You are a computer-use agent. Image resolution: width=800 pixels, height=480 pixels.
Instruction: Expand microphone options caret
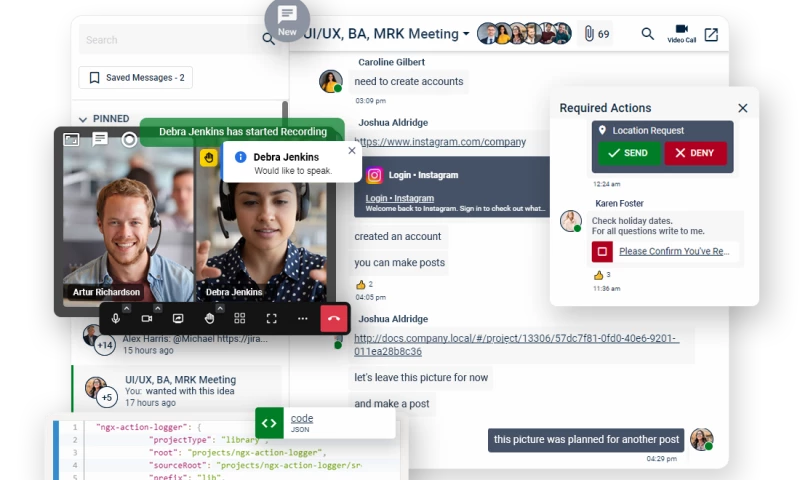pyautogui.click(x=127, y=308)
